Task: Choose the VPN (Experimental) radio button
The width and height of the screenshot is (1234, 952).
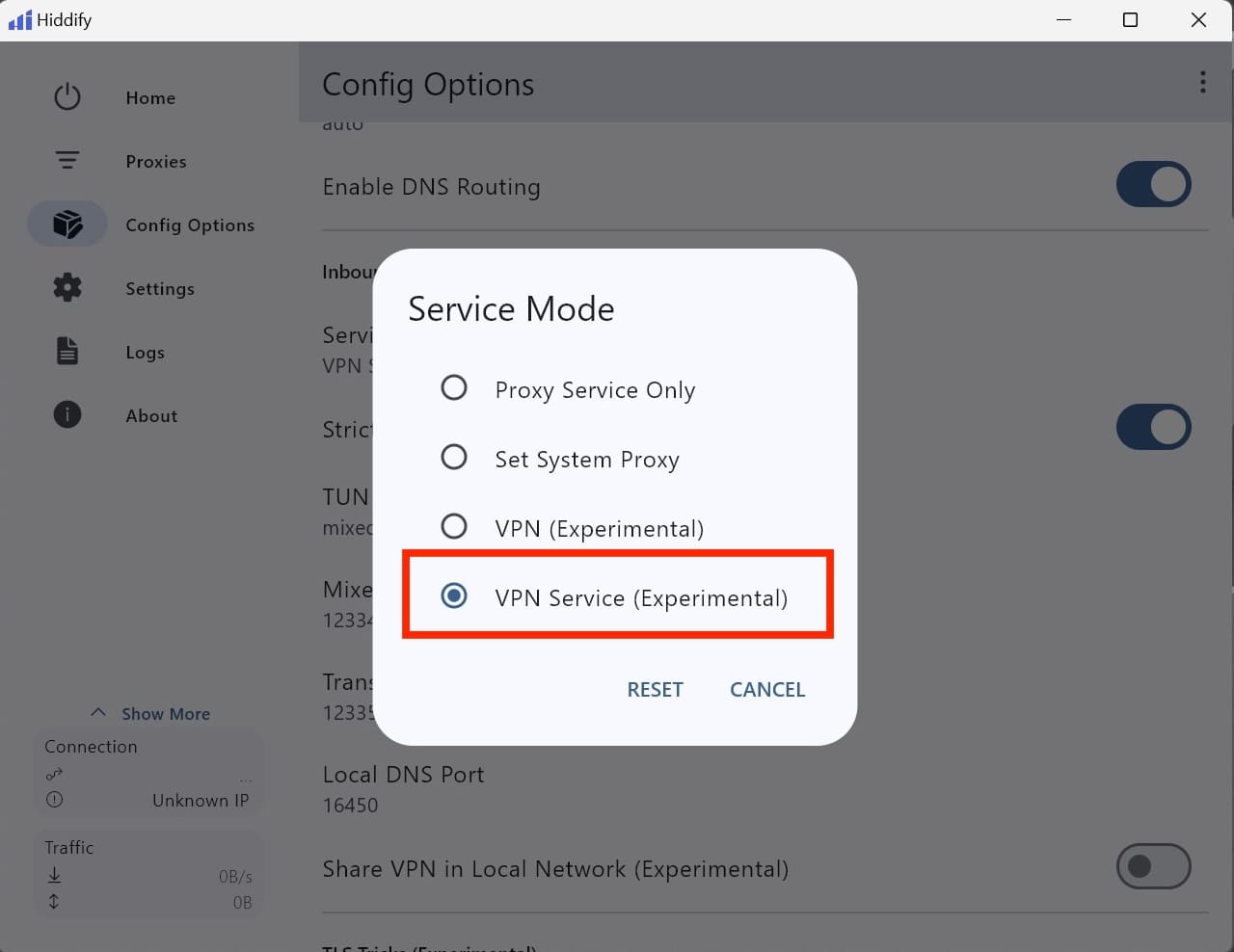Action: [454, 527]
